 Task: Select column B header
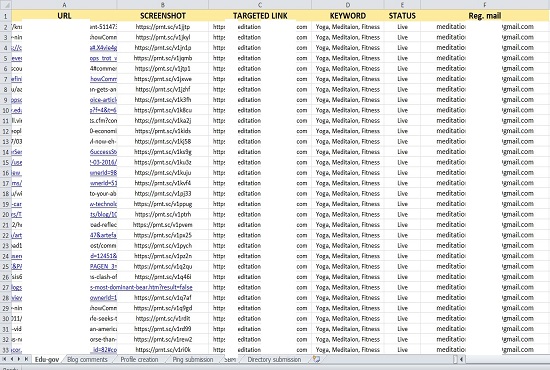click(162, 5)
